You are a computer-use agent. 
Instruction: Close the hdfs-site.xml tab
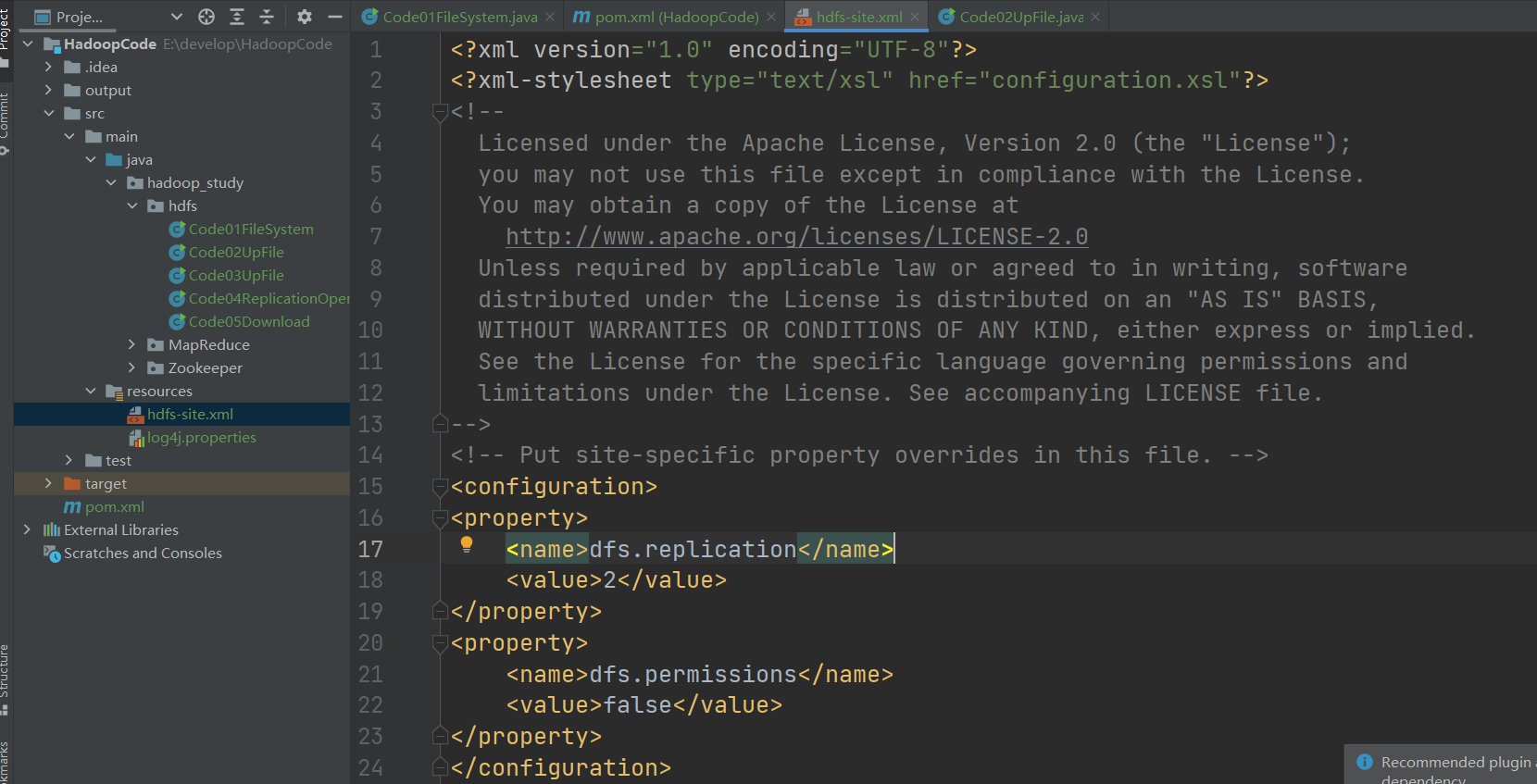point(915,17)
